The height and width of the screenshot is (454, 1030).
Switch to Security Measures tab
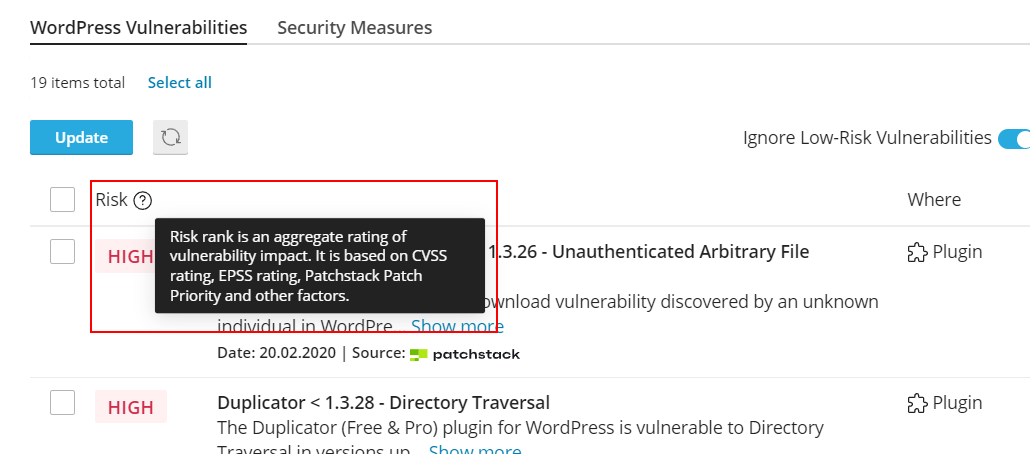click(x=355, y=27)
